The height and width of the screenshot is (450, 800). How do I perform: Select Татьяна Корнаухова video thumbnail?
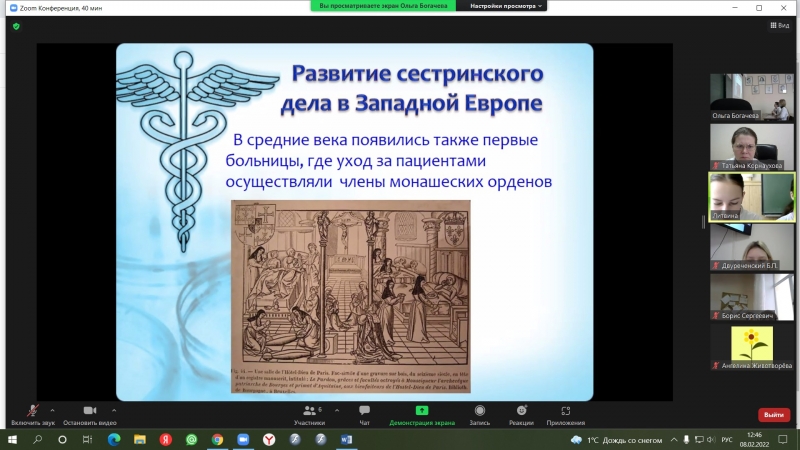pos(752,147)
